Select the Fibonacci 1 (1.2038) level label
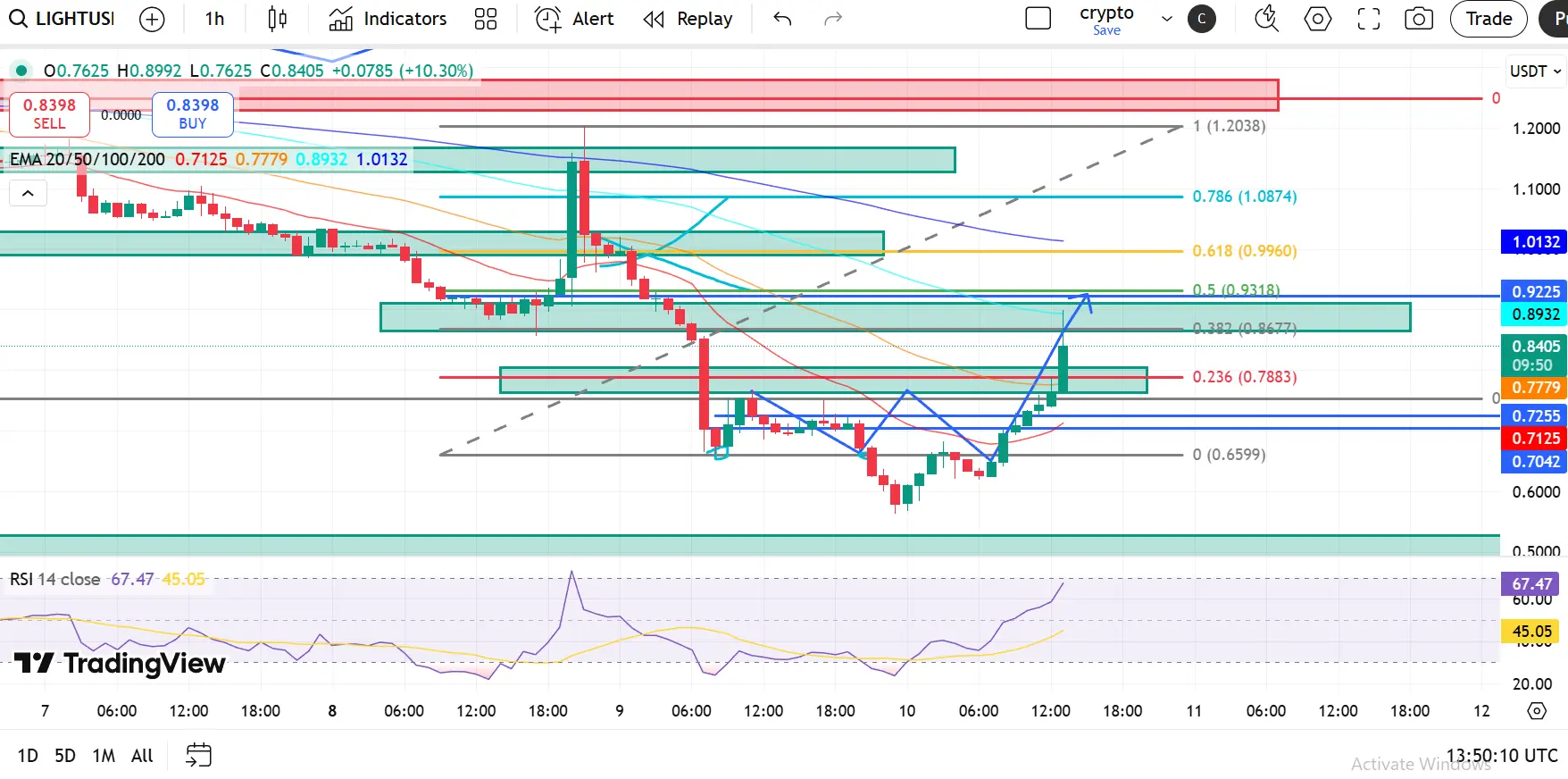The width and height of the screenshot is (1568, 779). click(1229, 126)
